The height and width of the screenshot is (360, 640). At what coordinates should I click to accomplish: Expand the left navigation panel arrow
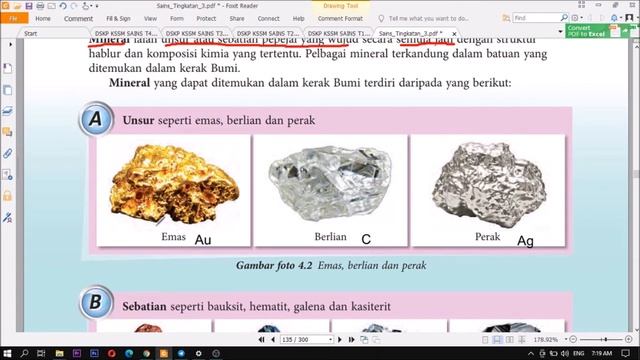point(10,44)
